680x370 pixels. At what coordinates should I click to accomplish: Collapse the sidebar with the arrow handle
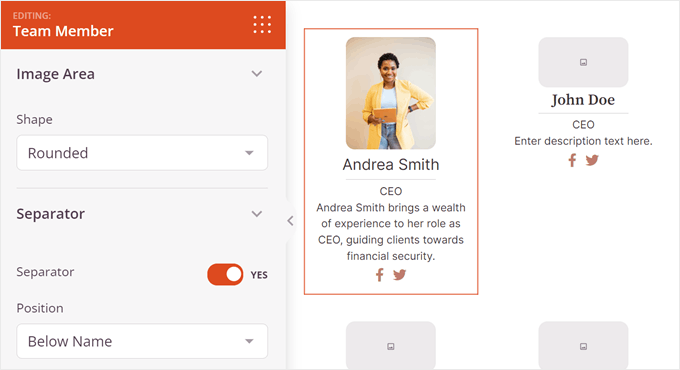point(290,221)
